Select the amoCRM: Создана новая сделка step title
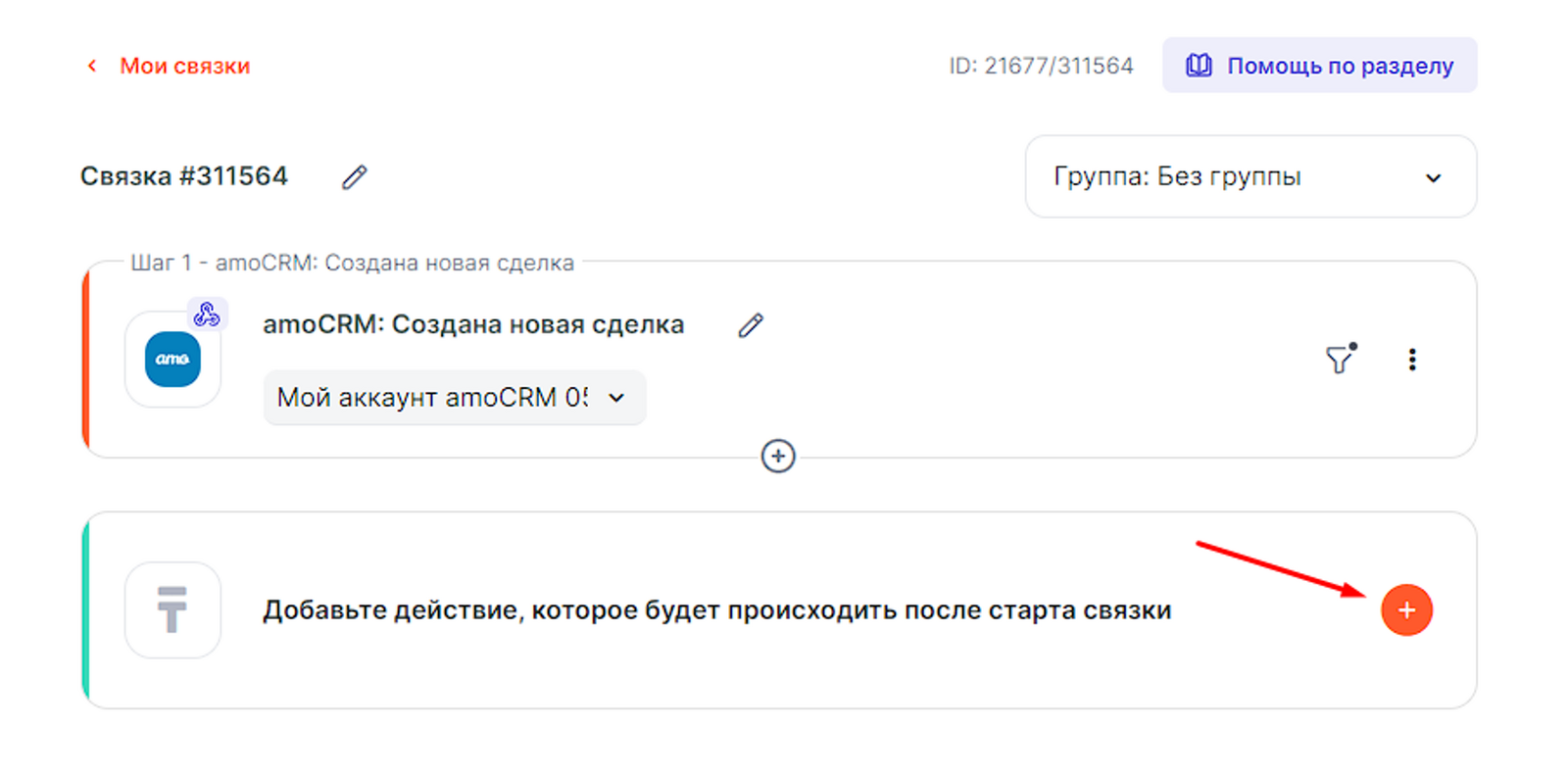Image resolution: width=1568 pixels, height=777 pixels. 473,325
